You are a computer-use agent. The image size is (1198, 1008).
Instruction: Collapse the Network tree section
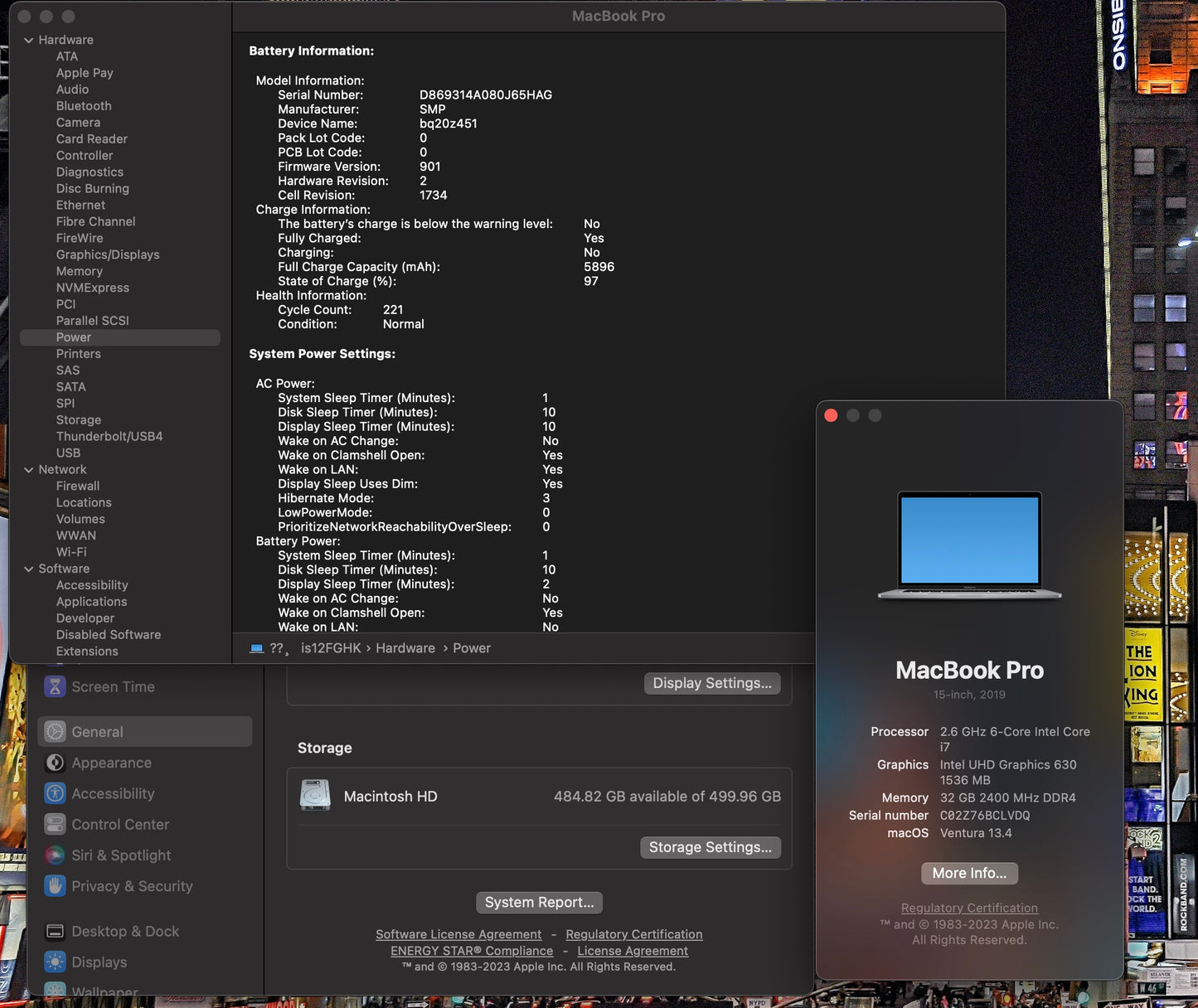[x=29, y=469]
